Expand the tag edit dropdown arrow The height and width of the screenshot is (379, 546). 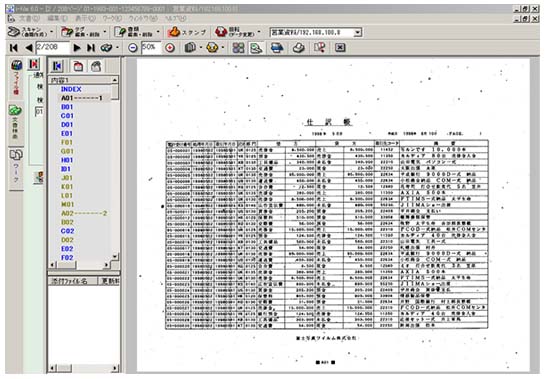pos(105,32)
